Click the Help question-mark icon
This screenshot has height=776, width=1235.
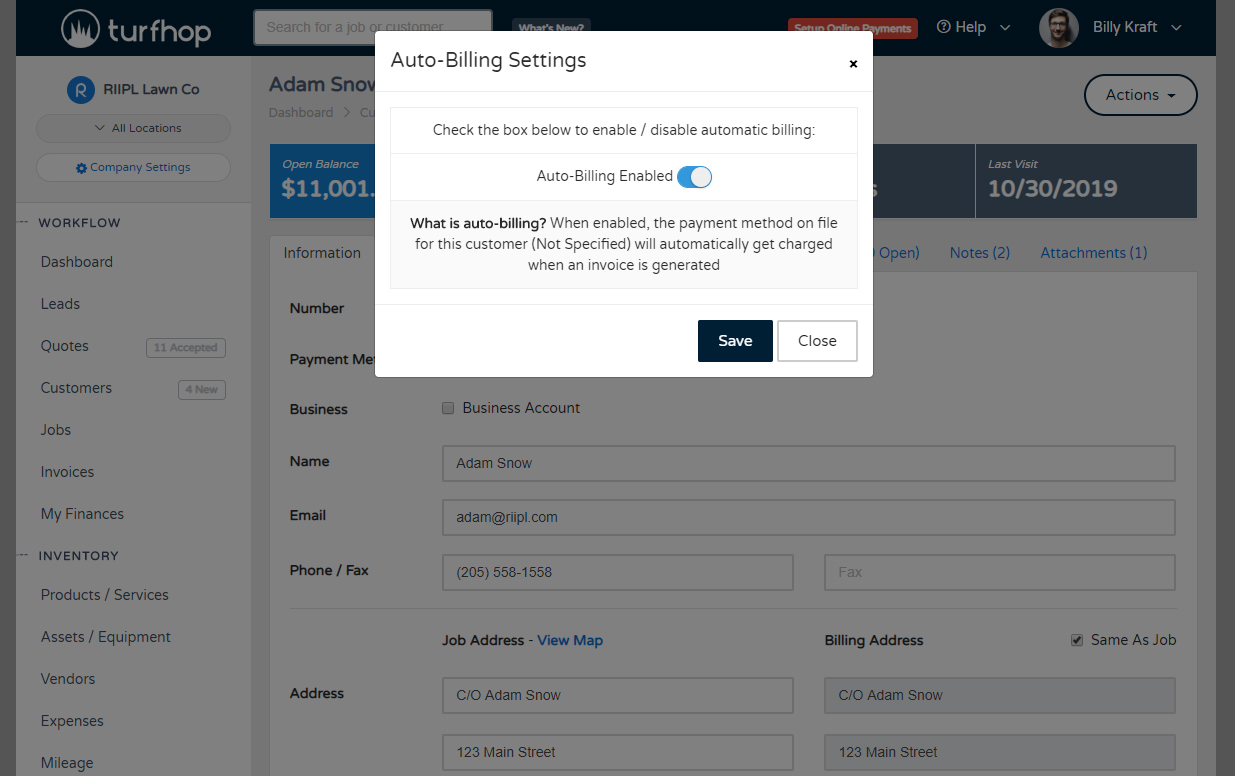pos(940,27)
